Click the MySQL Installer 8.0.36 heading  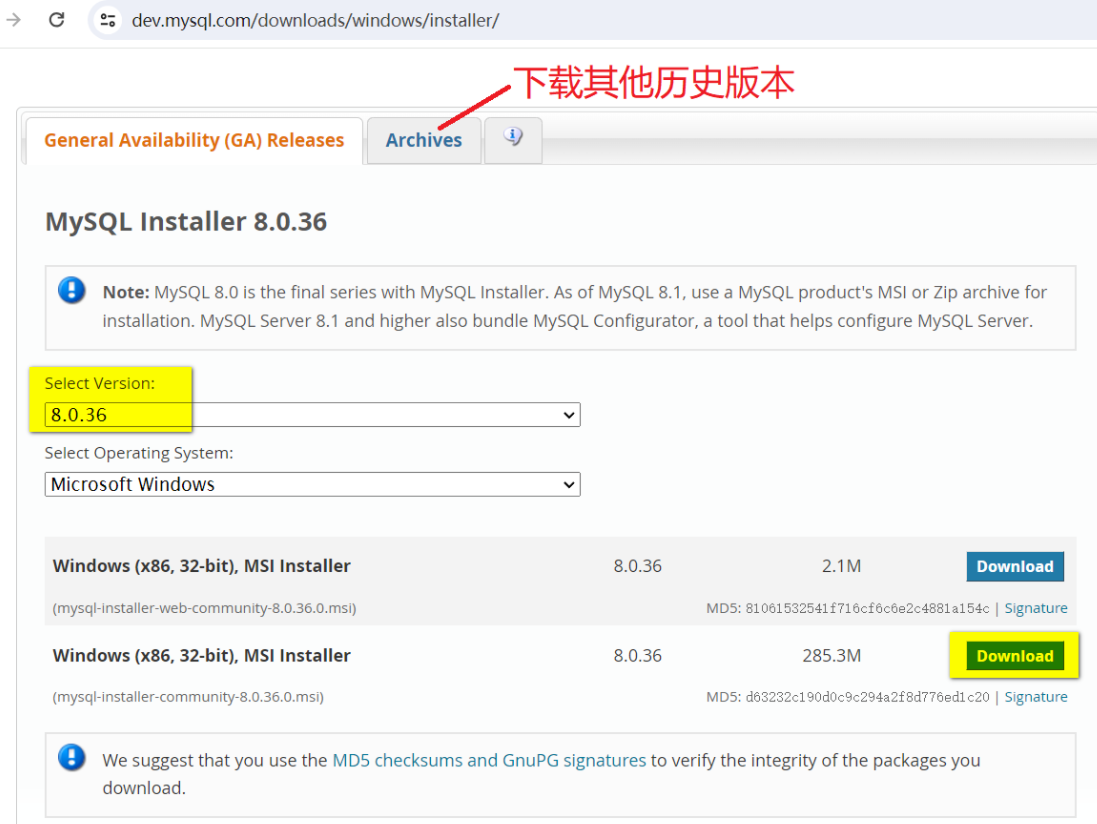[x=186, y=222]
